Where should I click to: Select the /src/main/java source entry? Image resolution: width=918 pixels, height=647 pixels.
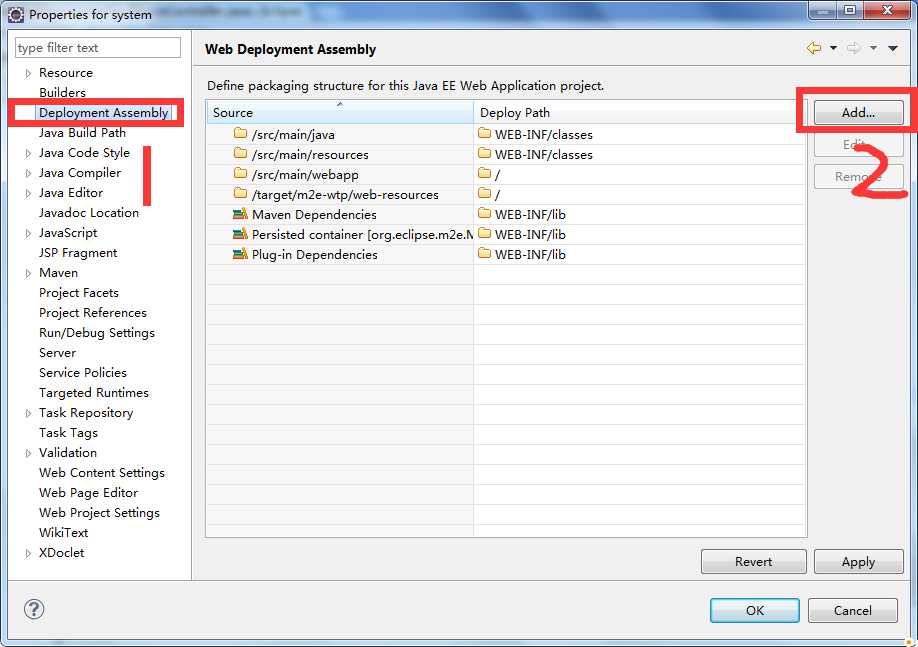tap(293, 135)
